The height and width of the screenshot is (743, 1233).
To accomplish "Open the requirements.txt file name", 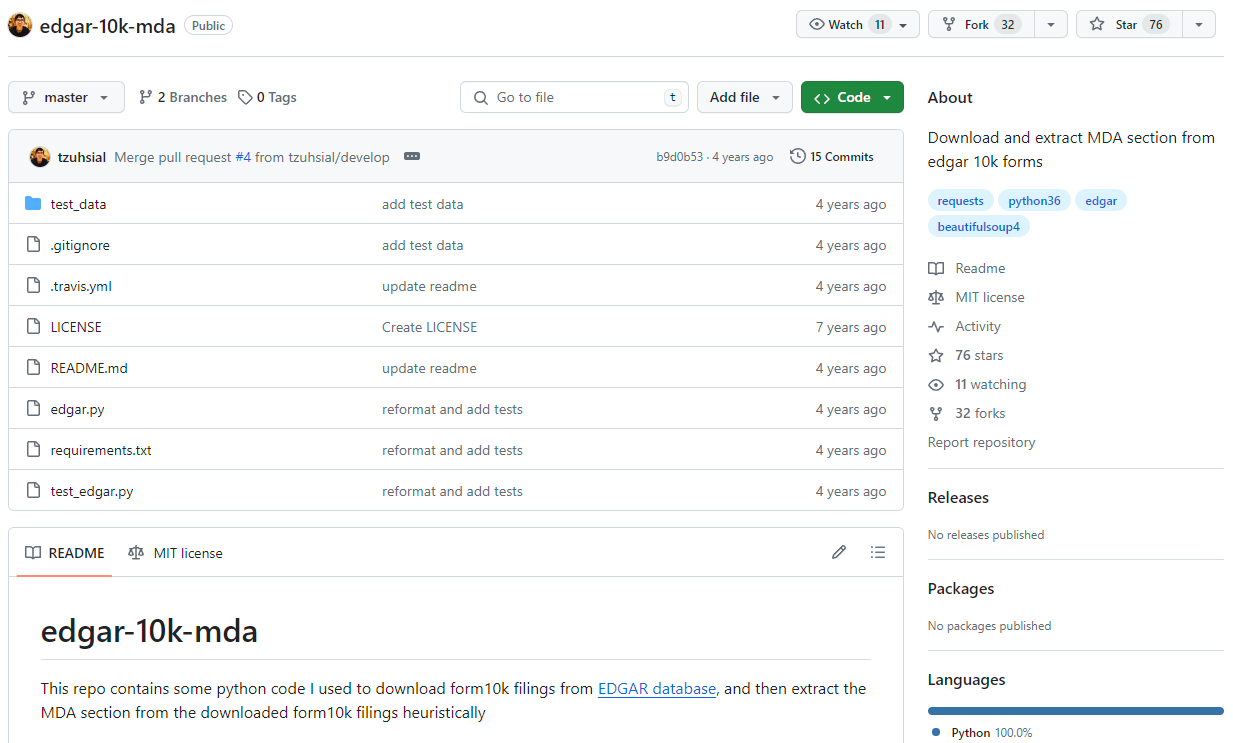I will coord(101,450).
